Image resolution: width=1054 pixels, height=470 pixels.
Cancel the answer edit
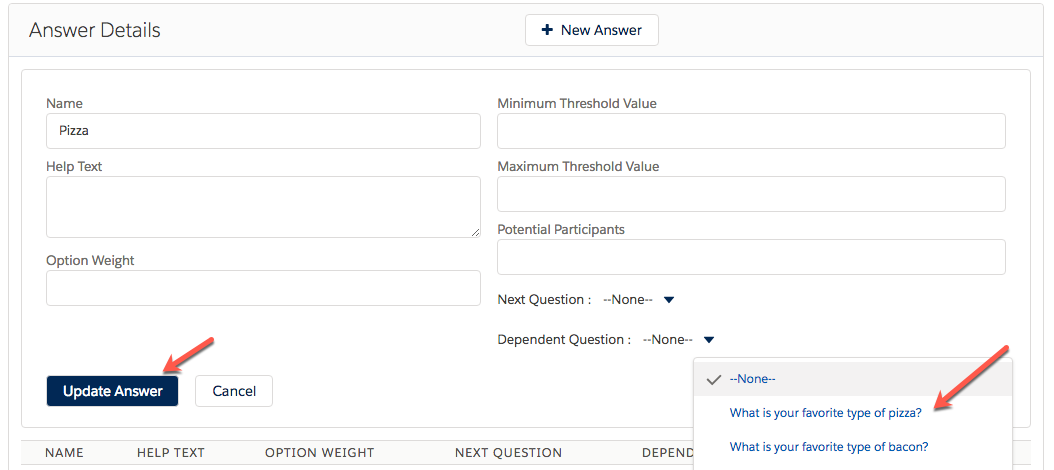(x=233, y=391)
